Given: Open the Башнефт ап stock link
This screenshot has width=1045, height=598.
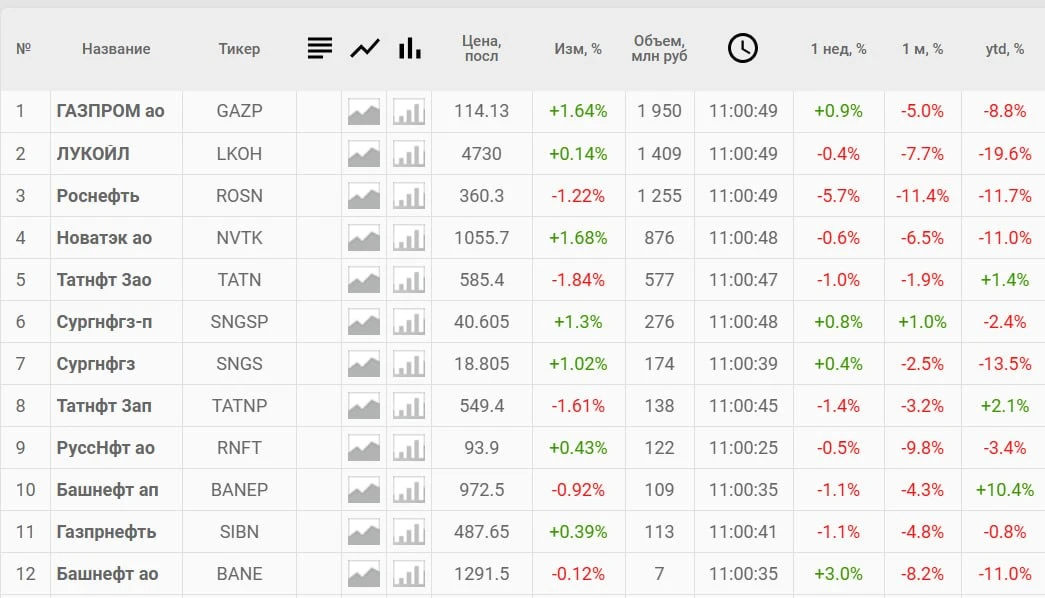Looking at the screenshot, I should 107,490.
